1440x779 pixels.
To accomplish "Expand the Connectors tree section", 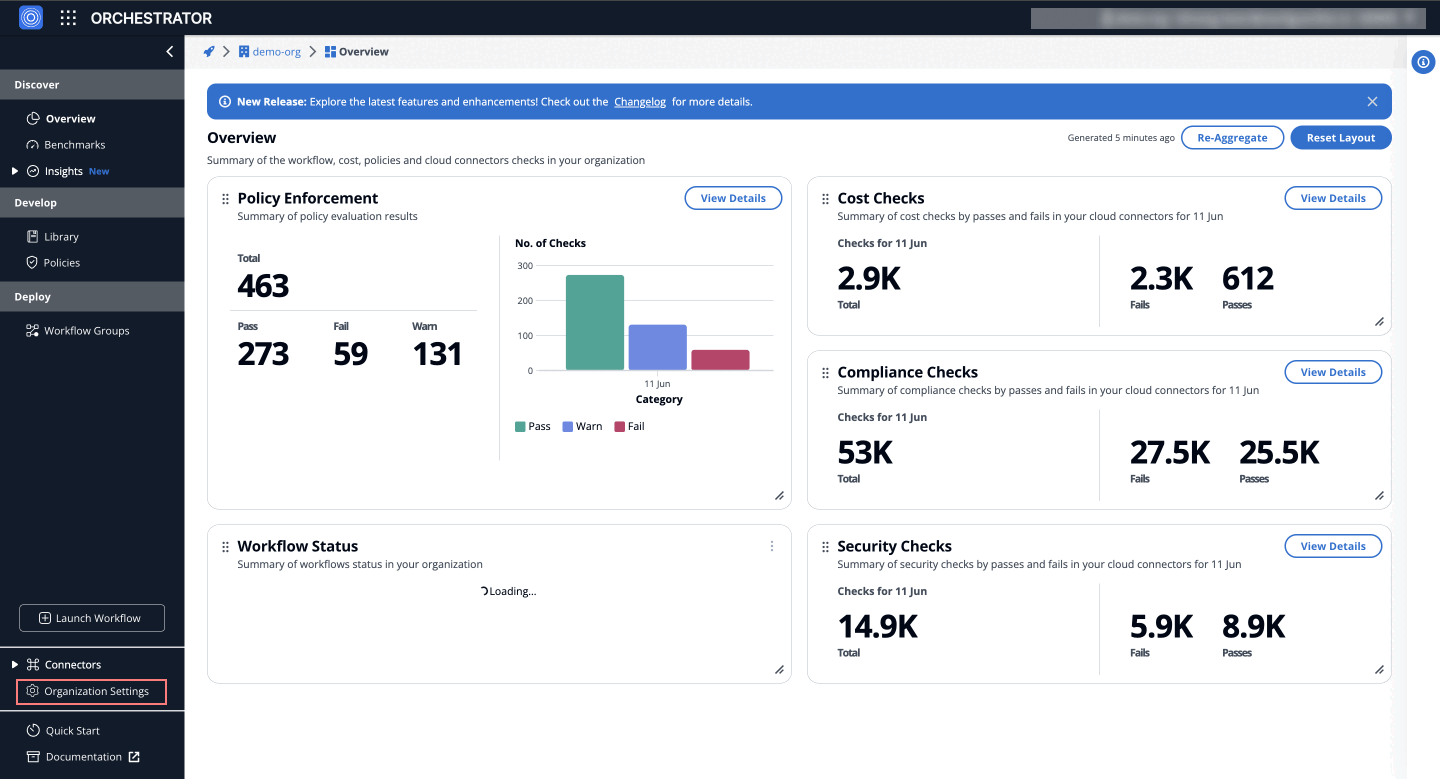I will coord(15,665).
